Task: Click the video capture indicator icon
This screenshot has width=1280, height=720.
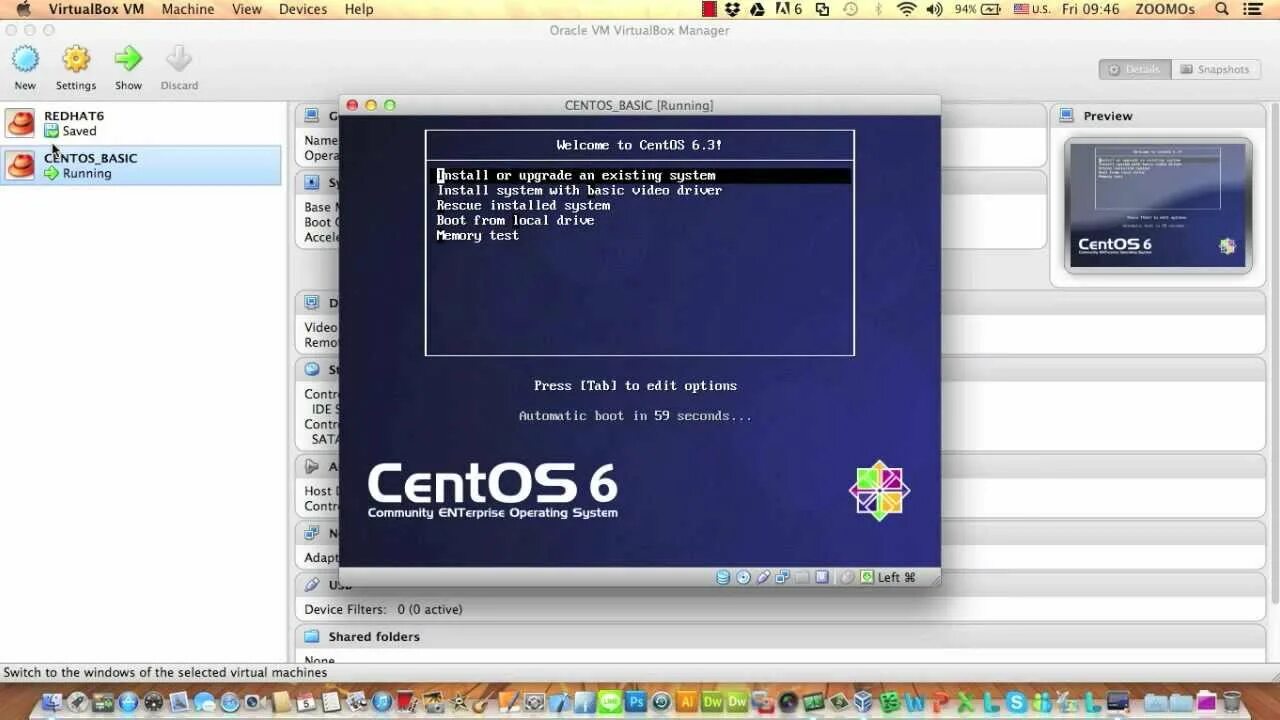Action: coord(821,577)
